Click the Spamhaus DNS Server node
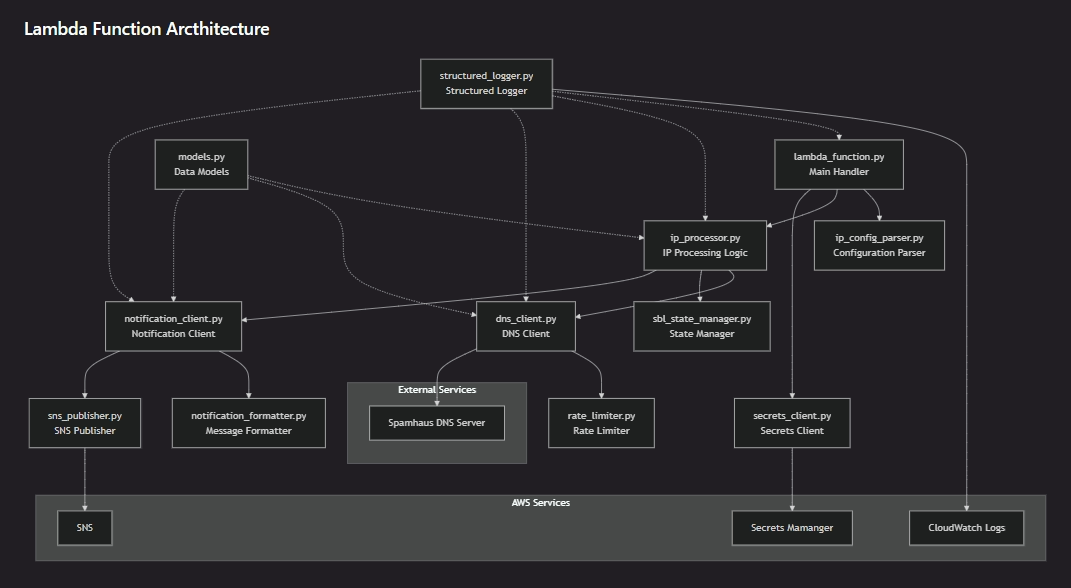 pos(436,423)
